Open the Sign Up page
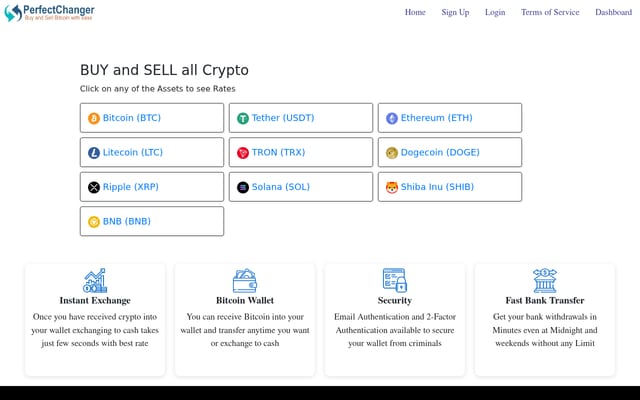This screenshot has height=400, width=640. [x=455, y=12]
